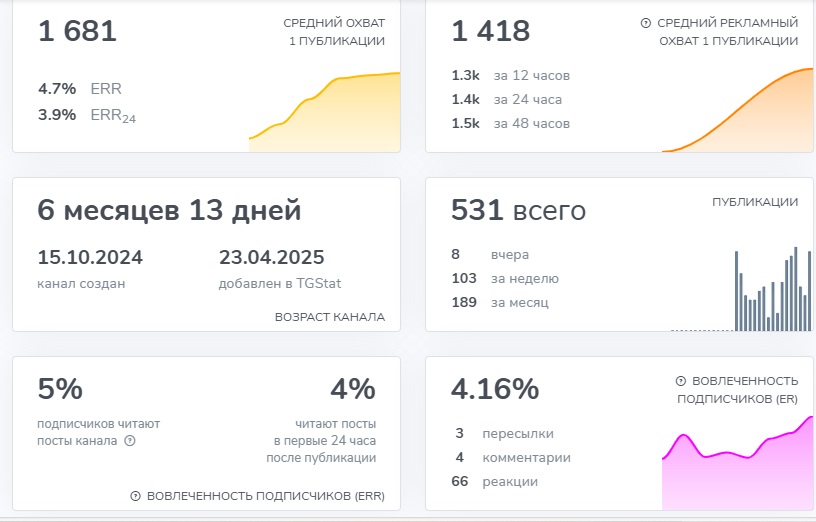The height and width of the screenshot is (522, 816).
Task: Click the value 1 681
Action: point(78,31)
